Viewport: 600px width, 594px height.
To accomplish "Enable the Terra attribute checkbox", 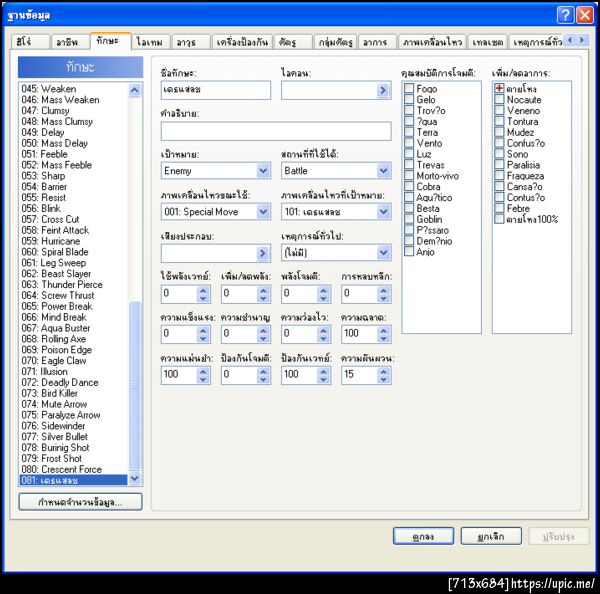I will pos(409,132).
